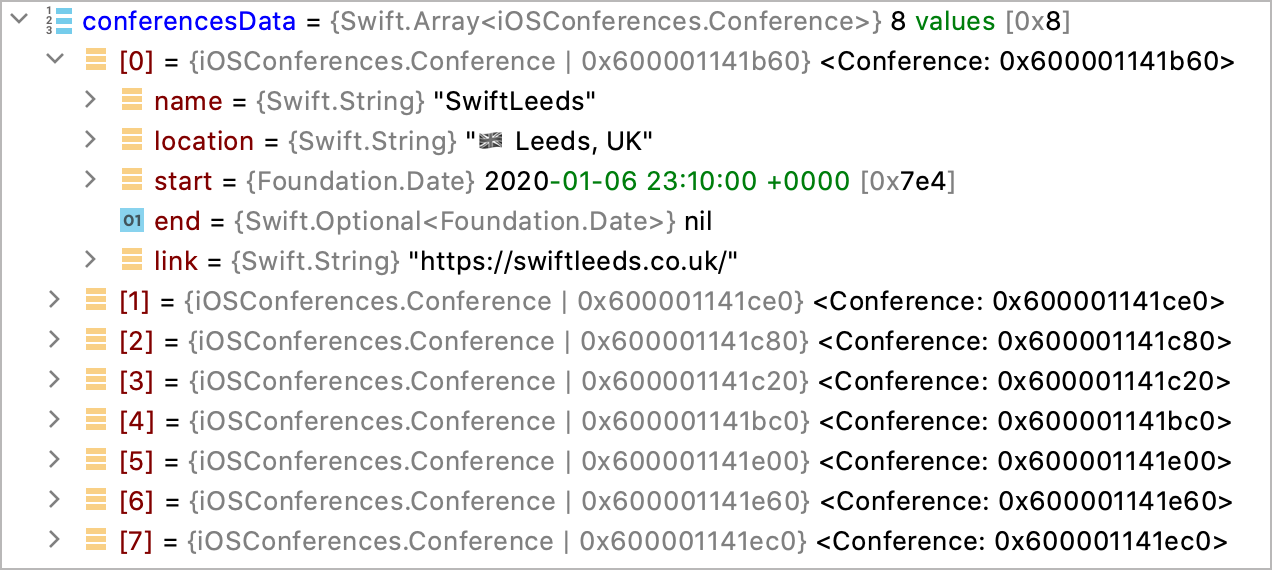Expand array element [1]
Viewport: 1272px width, 570px height.
(x=54, y=301)
